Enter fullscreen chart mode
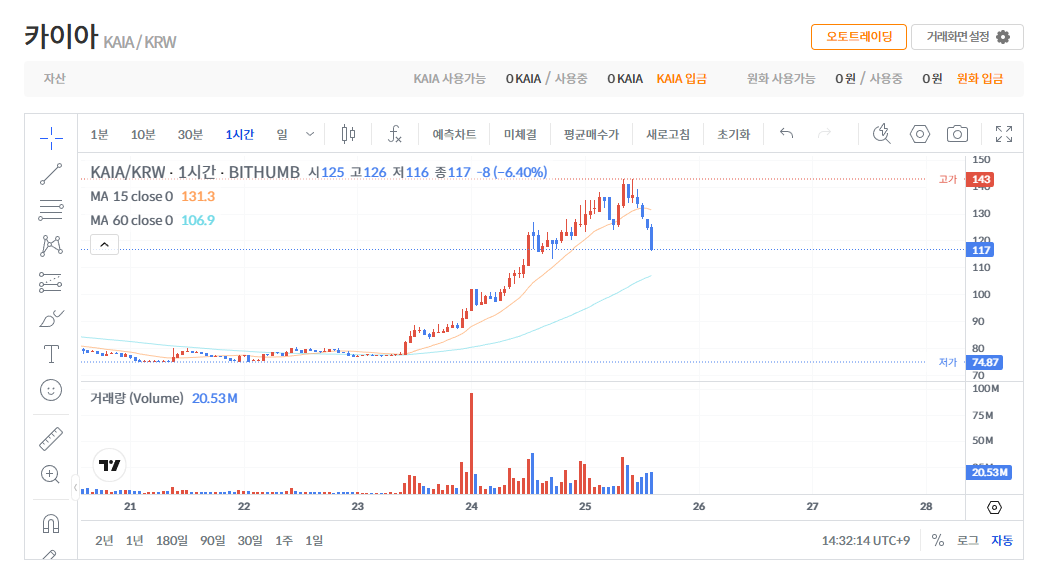Screen dimensions: 1057x567 [x=1004, y=134]
